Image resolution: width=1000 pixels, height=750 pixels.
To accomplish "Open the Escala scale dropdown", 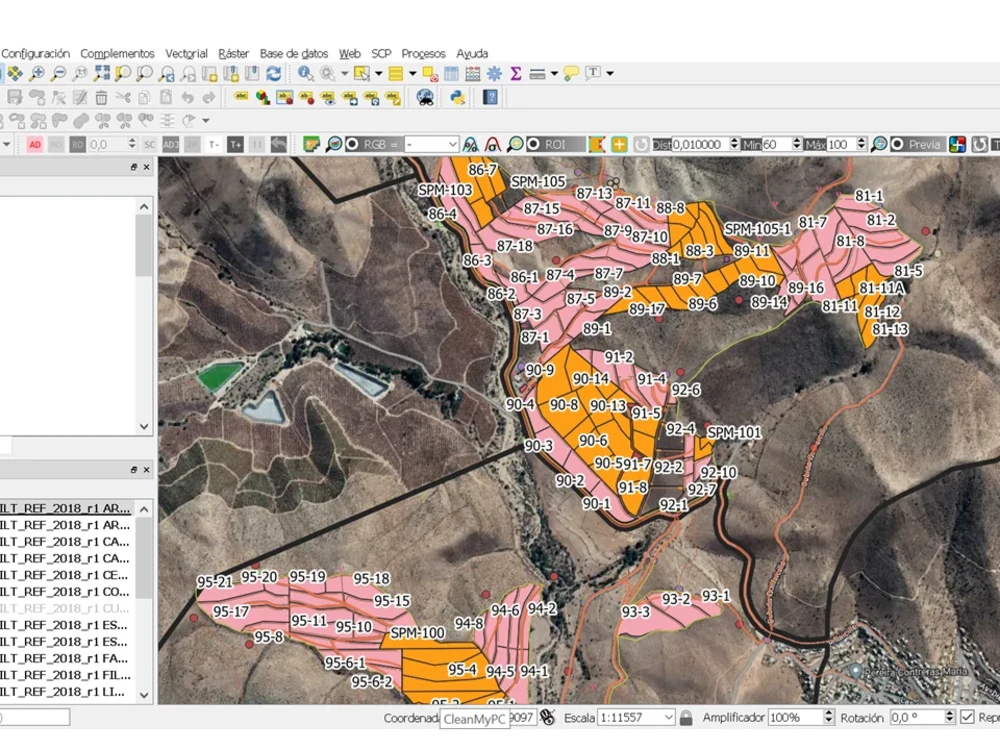I will [636, 717].
